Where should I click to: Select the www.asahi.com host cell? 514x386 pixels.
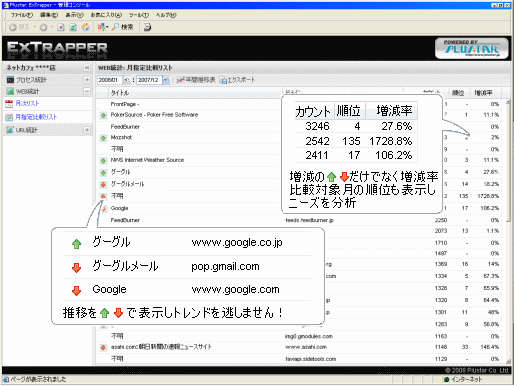click(306, 347)
